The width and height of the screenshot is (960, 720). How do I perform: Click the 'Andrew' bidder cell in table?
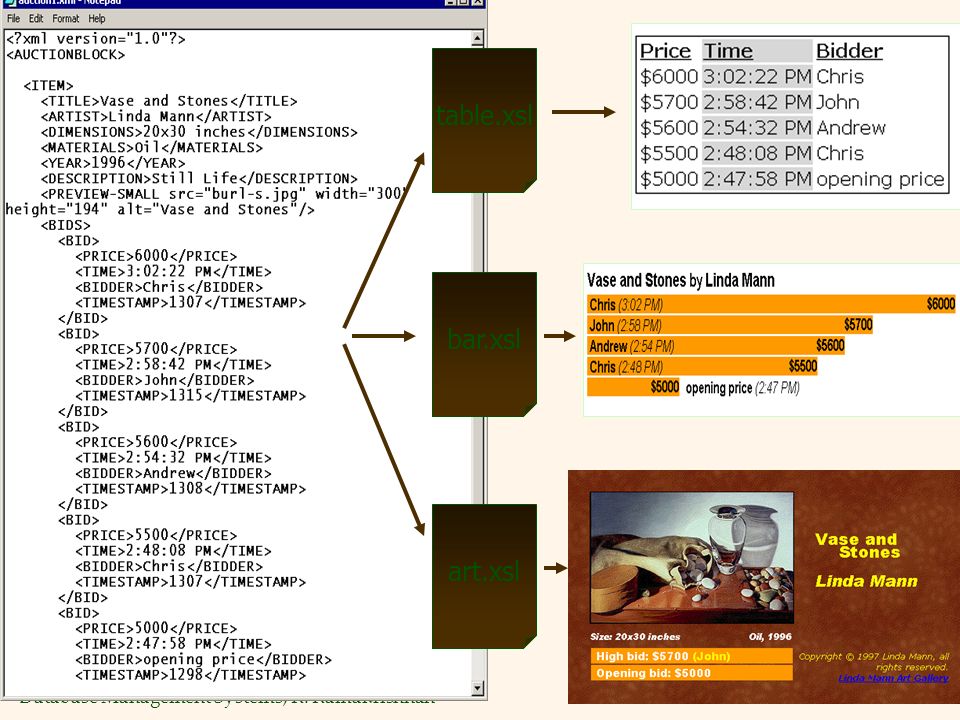851,128
